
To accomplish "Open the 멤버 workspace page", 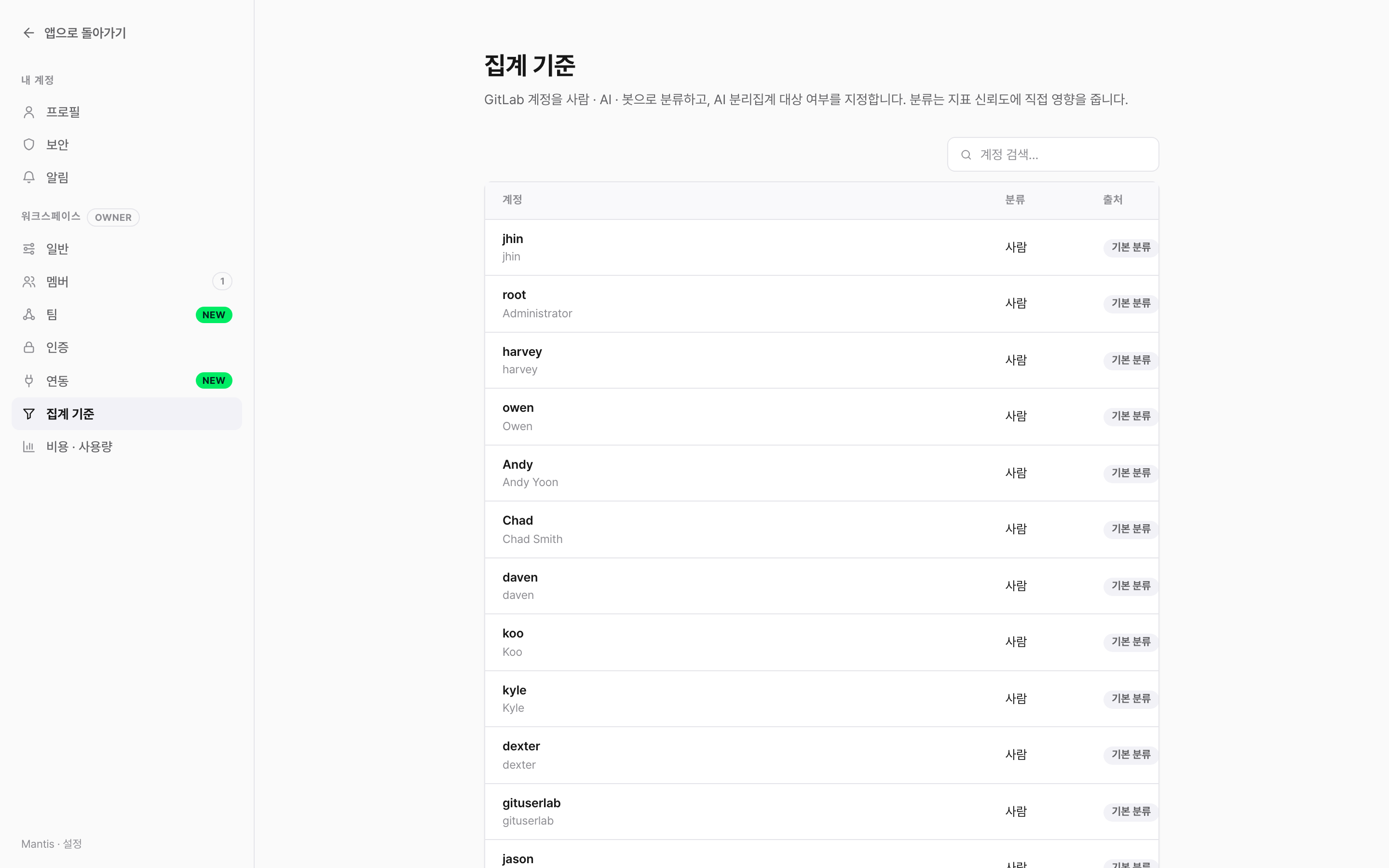I will (127, 281).
